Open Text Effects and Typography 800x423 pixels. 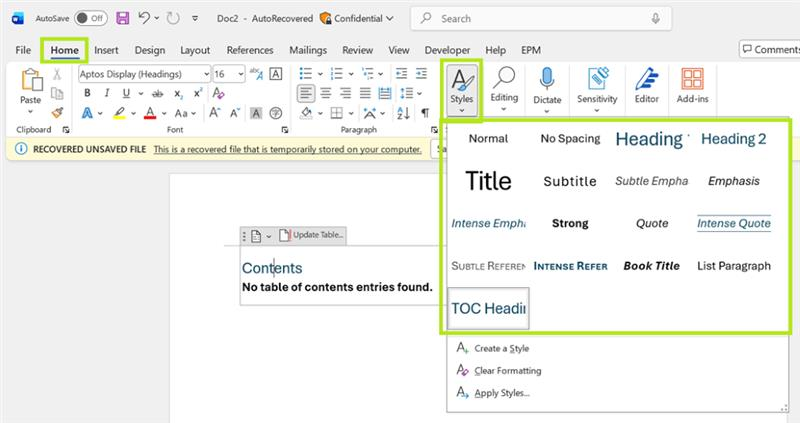pos(87,113)
